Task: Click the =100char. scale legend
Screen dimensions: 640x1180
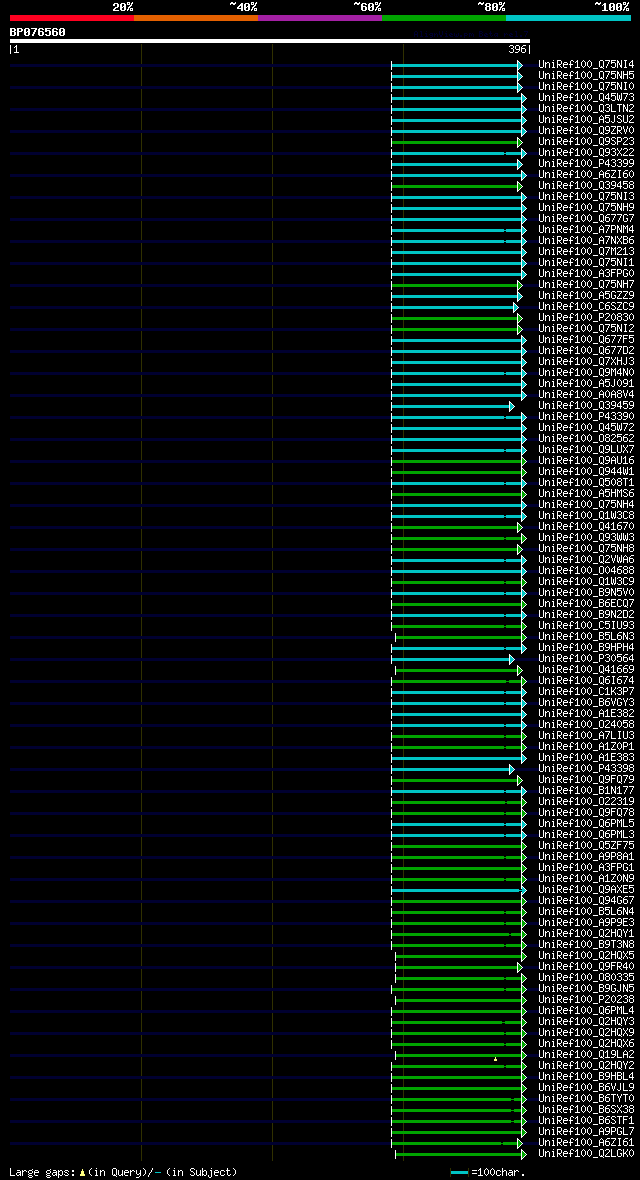Action: click(487, 1172)
